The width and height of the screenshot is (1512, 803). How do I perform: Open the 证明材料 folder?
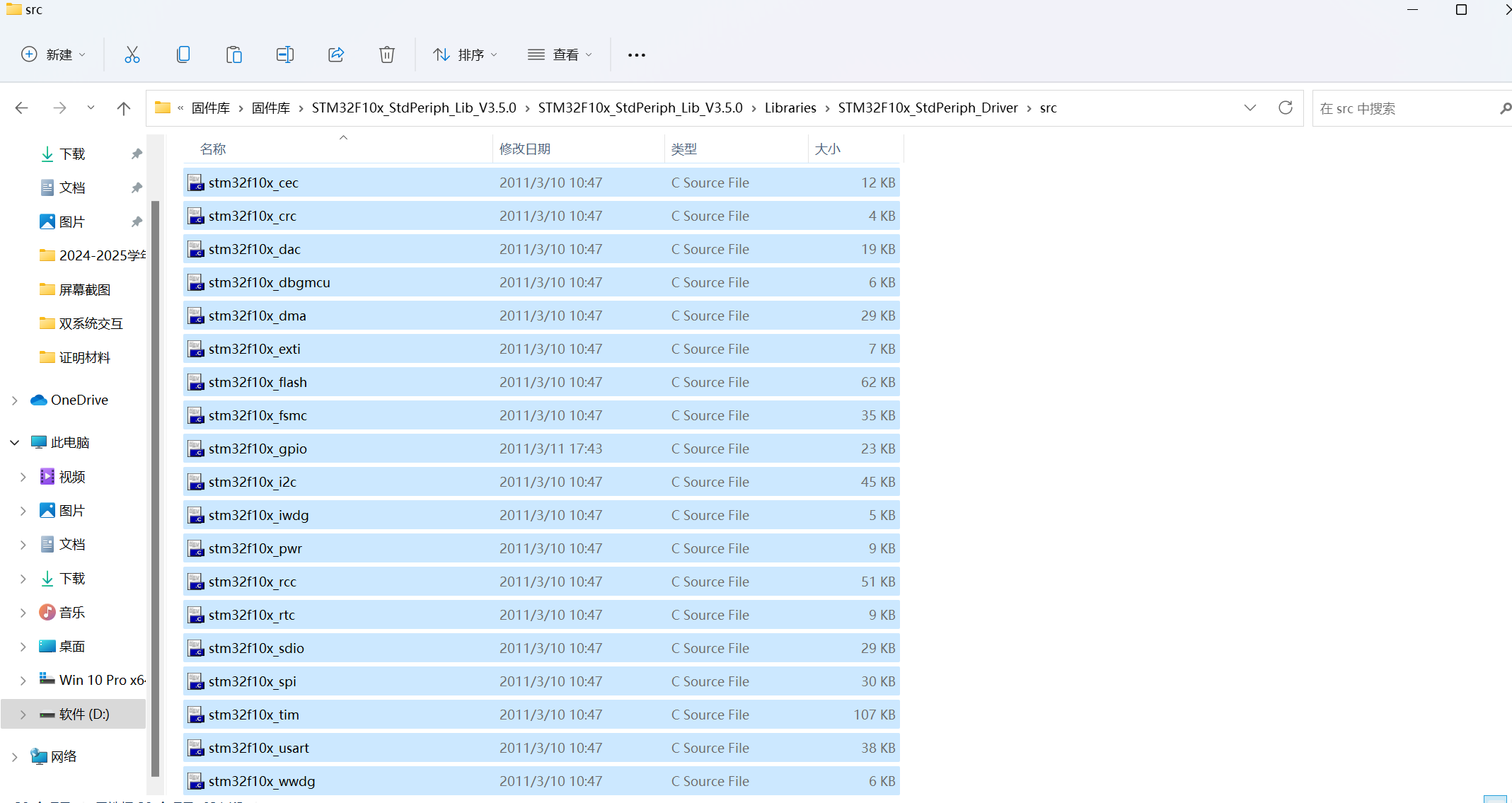click(x=85, y=358)
